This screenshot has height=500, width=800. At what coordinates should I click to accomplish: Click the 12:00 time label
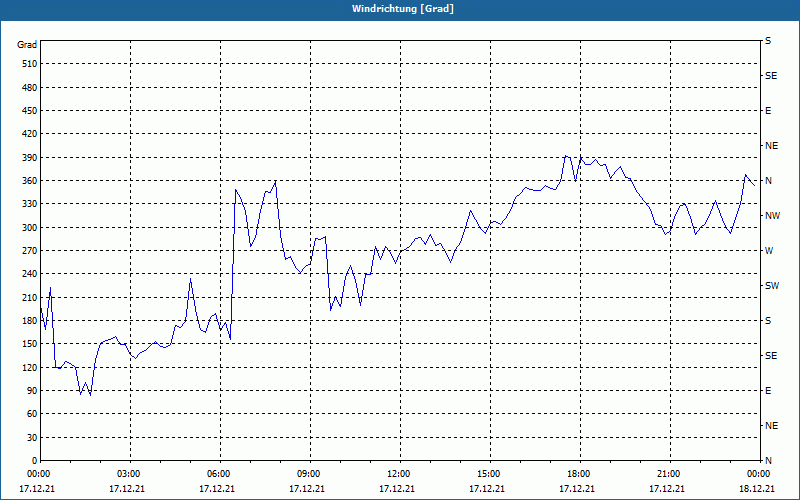pyautogui.click(x=399, y=474)
